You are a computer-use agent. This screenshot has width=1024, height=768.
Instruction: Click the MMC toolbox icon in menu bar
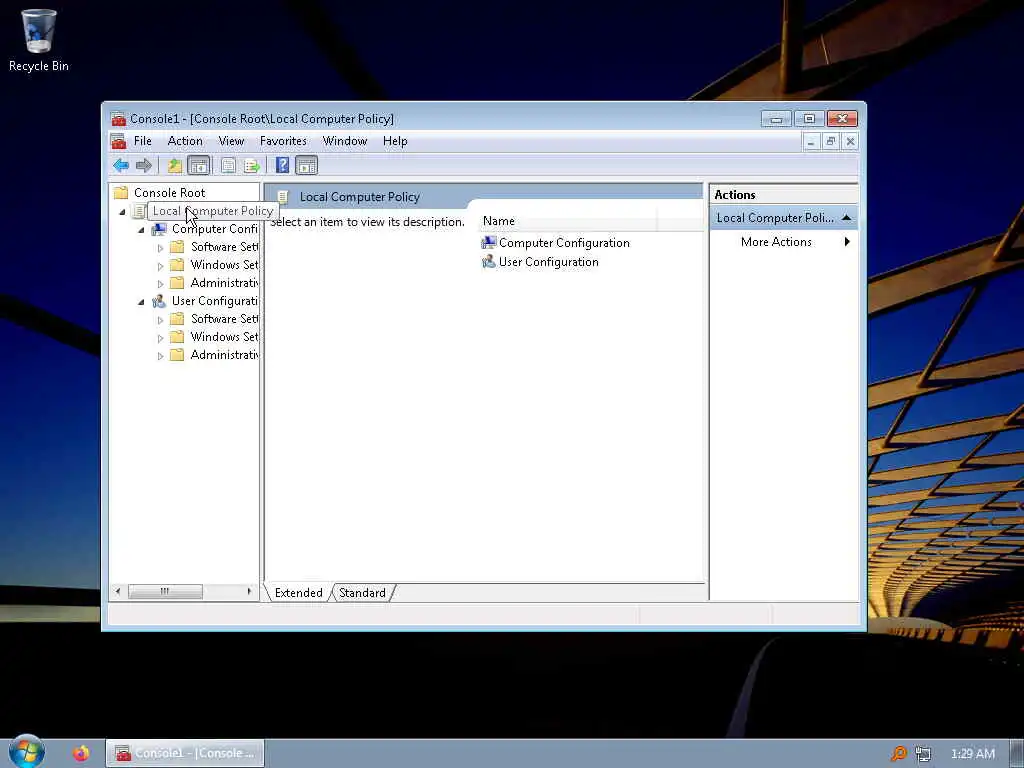(118, 141)
